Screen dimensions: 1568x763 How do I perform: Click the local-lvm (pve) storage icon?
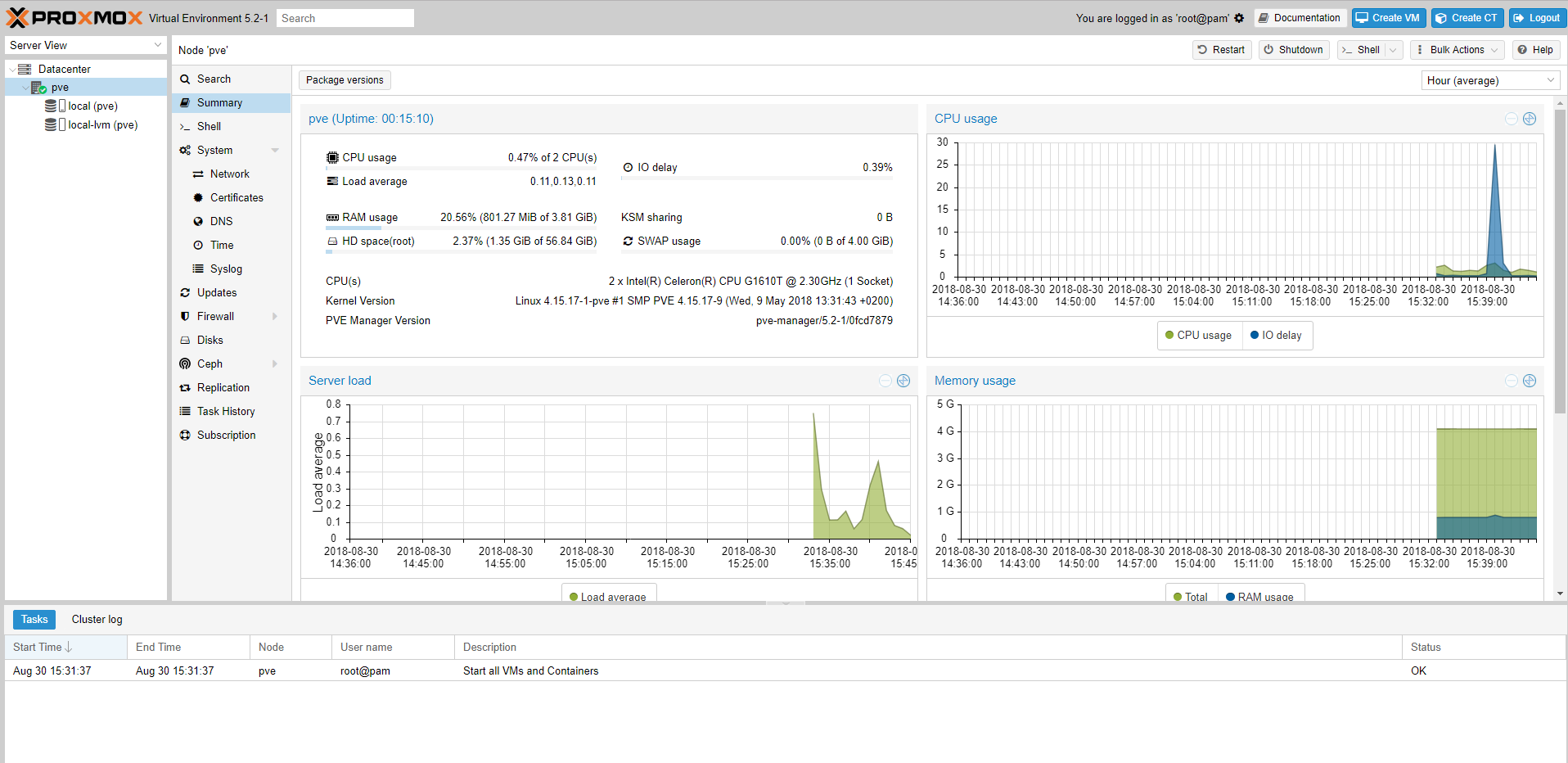tap(55, 124)
